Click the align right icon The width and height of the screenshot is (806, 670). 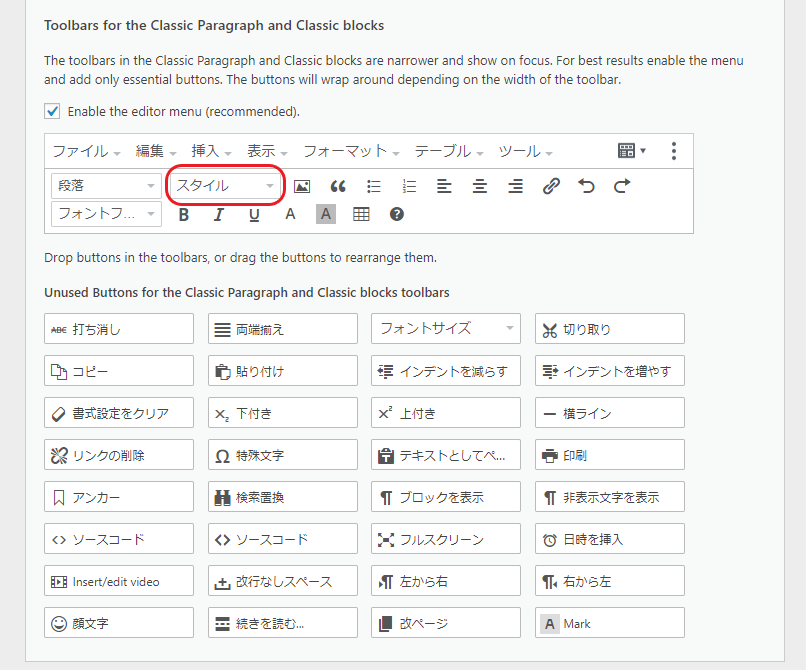[x=515, y=186]
